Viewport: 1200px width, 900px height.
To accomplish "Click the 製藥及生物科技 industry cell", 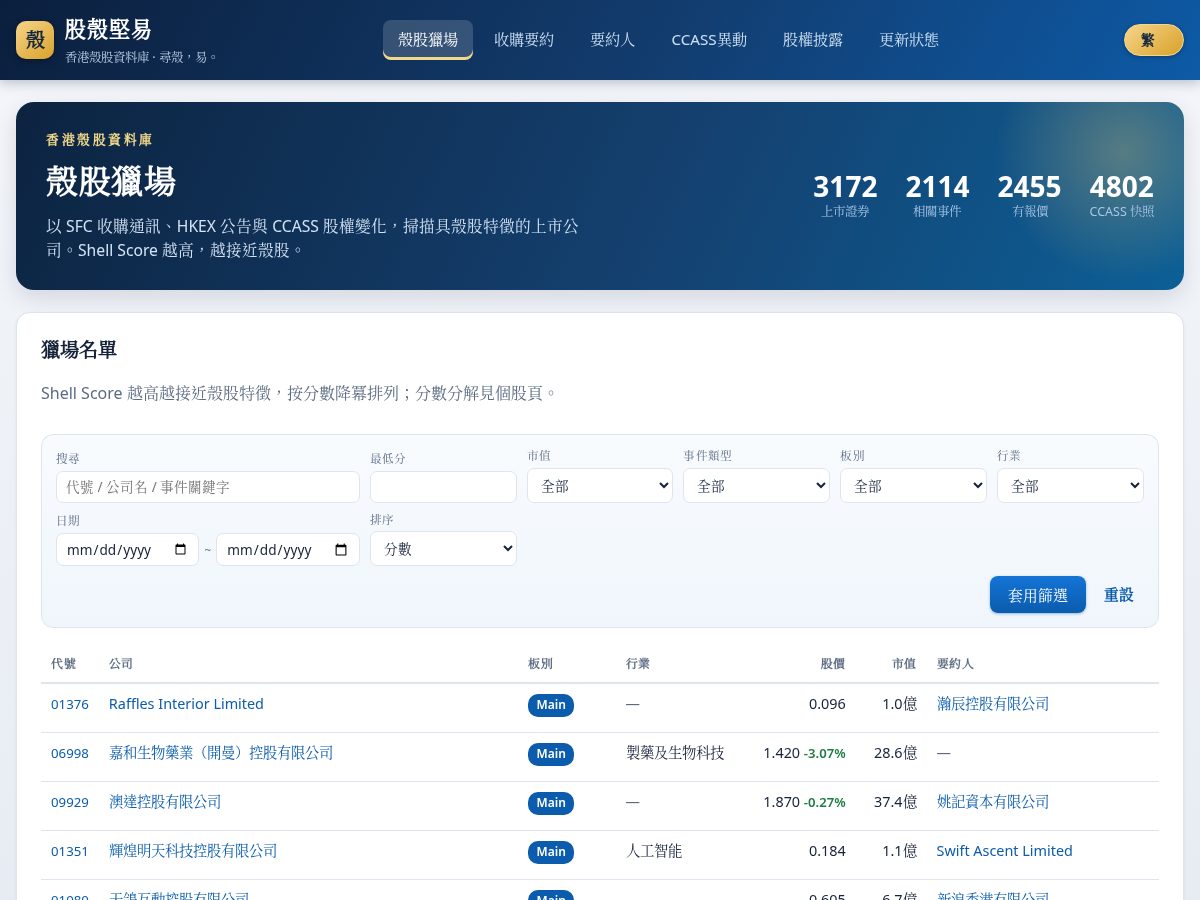I will (x=675, y=753).
